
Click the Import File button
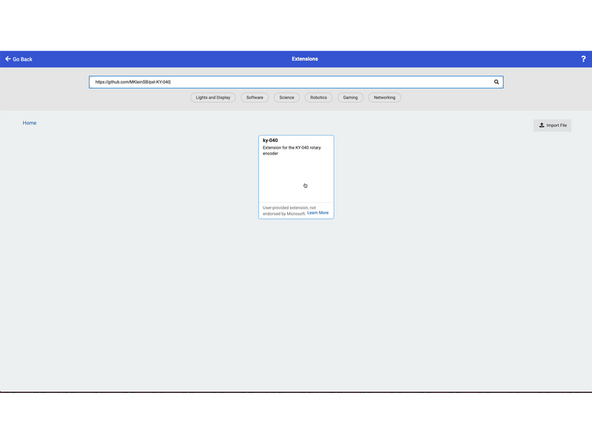point(552,125)
